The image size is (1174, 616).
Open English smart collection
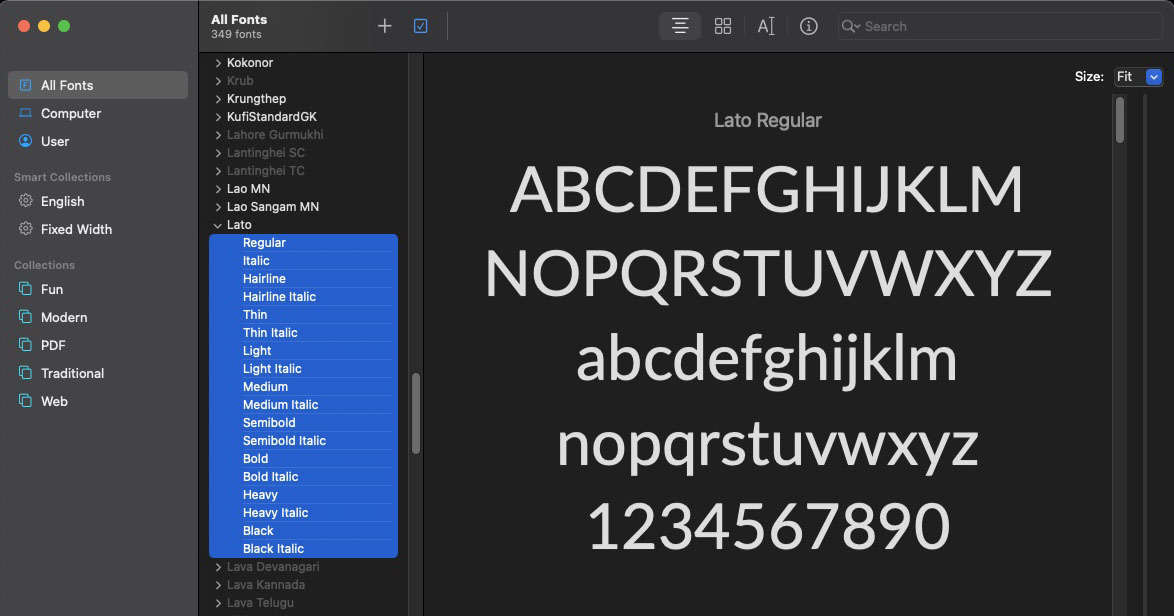[98, 201]
